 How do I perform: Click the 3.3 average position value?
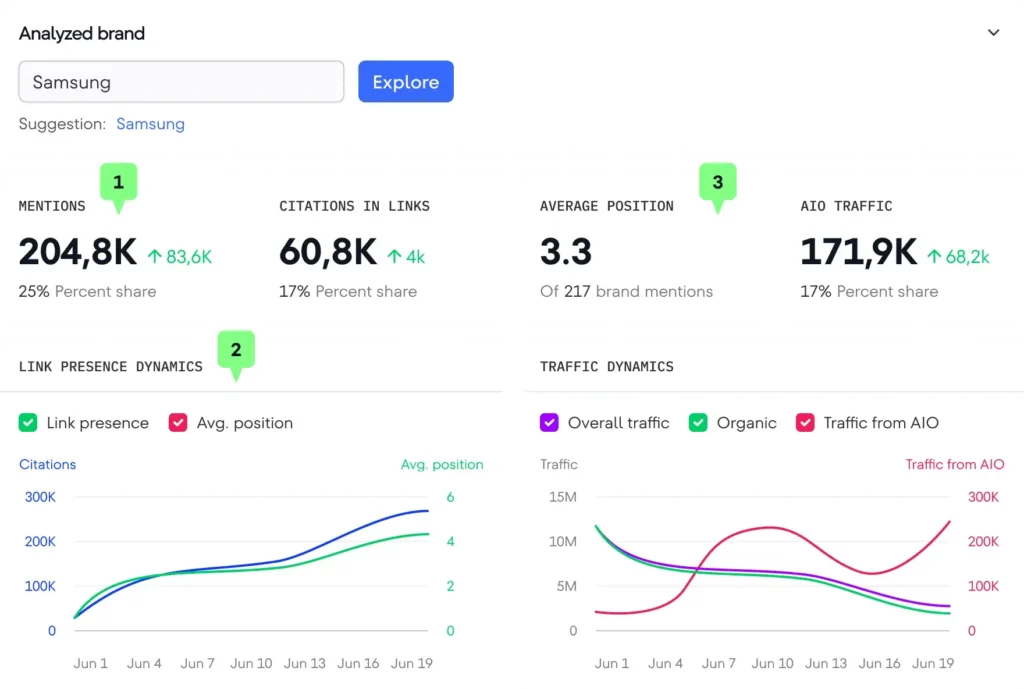[x=566, y=252]
